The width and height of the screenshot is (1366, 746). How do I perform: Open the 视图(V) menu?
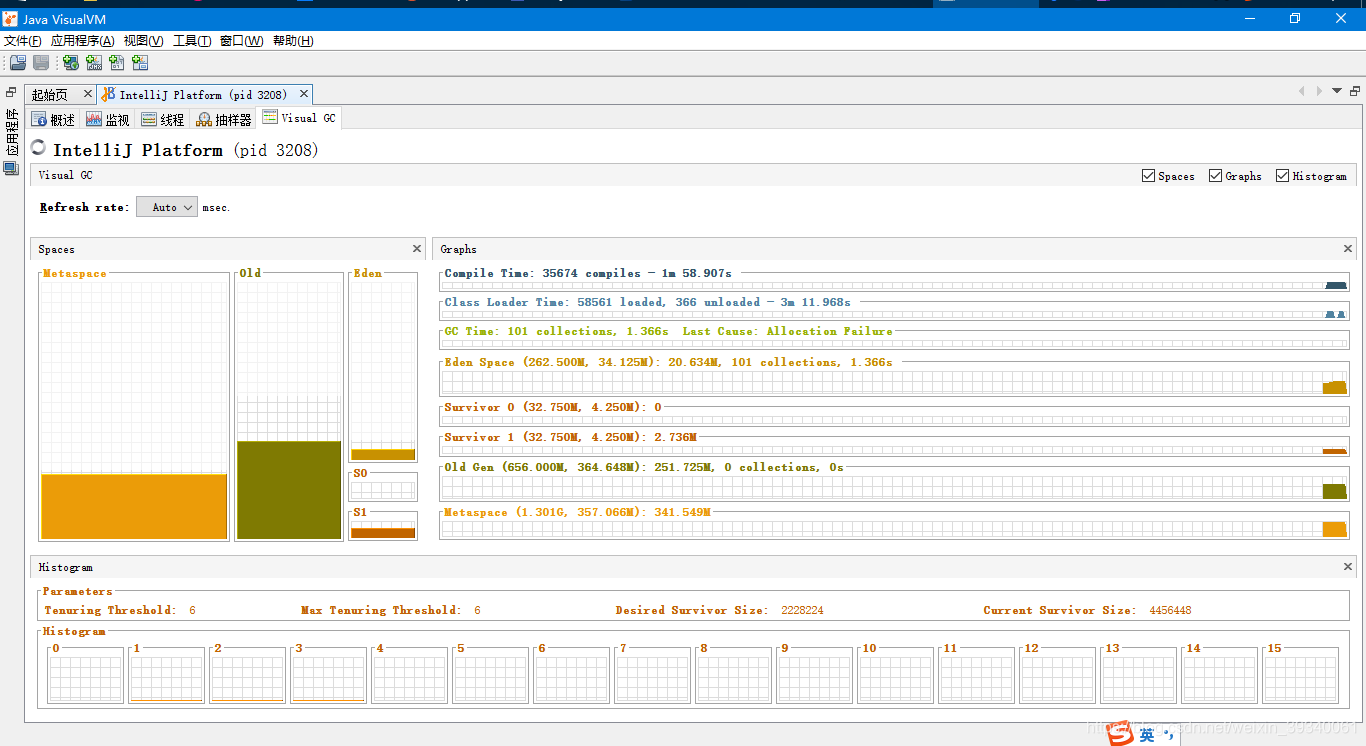143,41
